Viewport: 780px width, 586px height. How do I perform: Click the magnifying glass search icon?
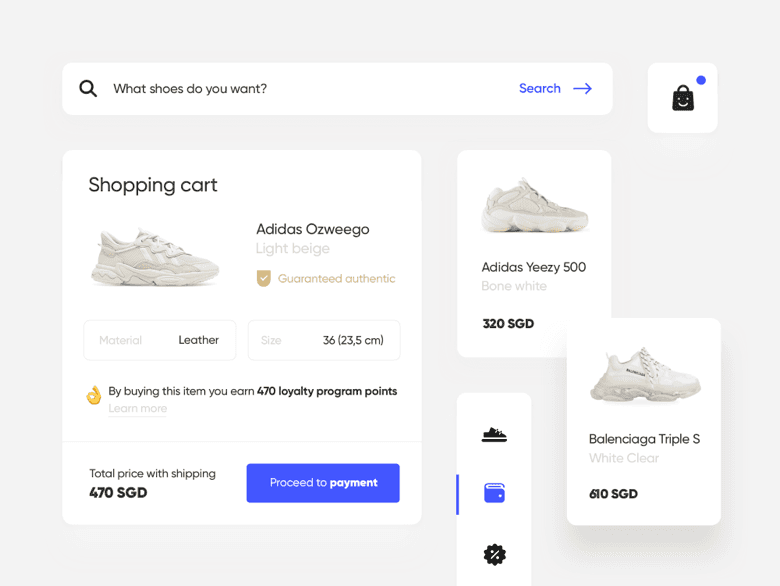(88, 89)
